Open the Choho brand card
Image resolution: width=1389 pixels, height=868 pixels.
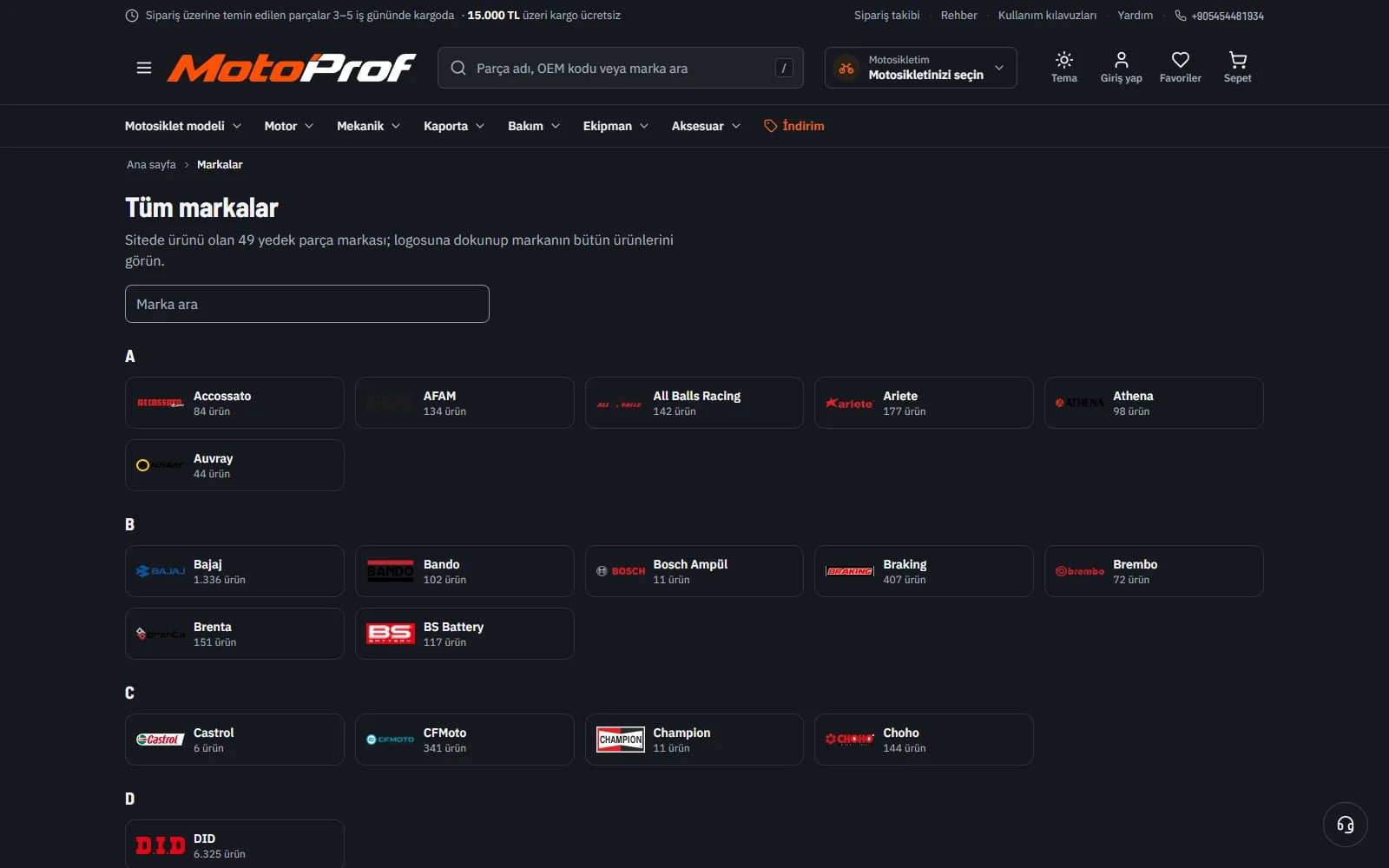[x=924, y=740]
